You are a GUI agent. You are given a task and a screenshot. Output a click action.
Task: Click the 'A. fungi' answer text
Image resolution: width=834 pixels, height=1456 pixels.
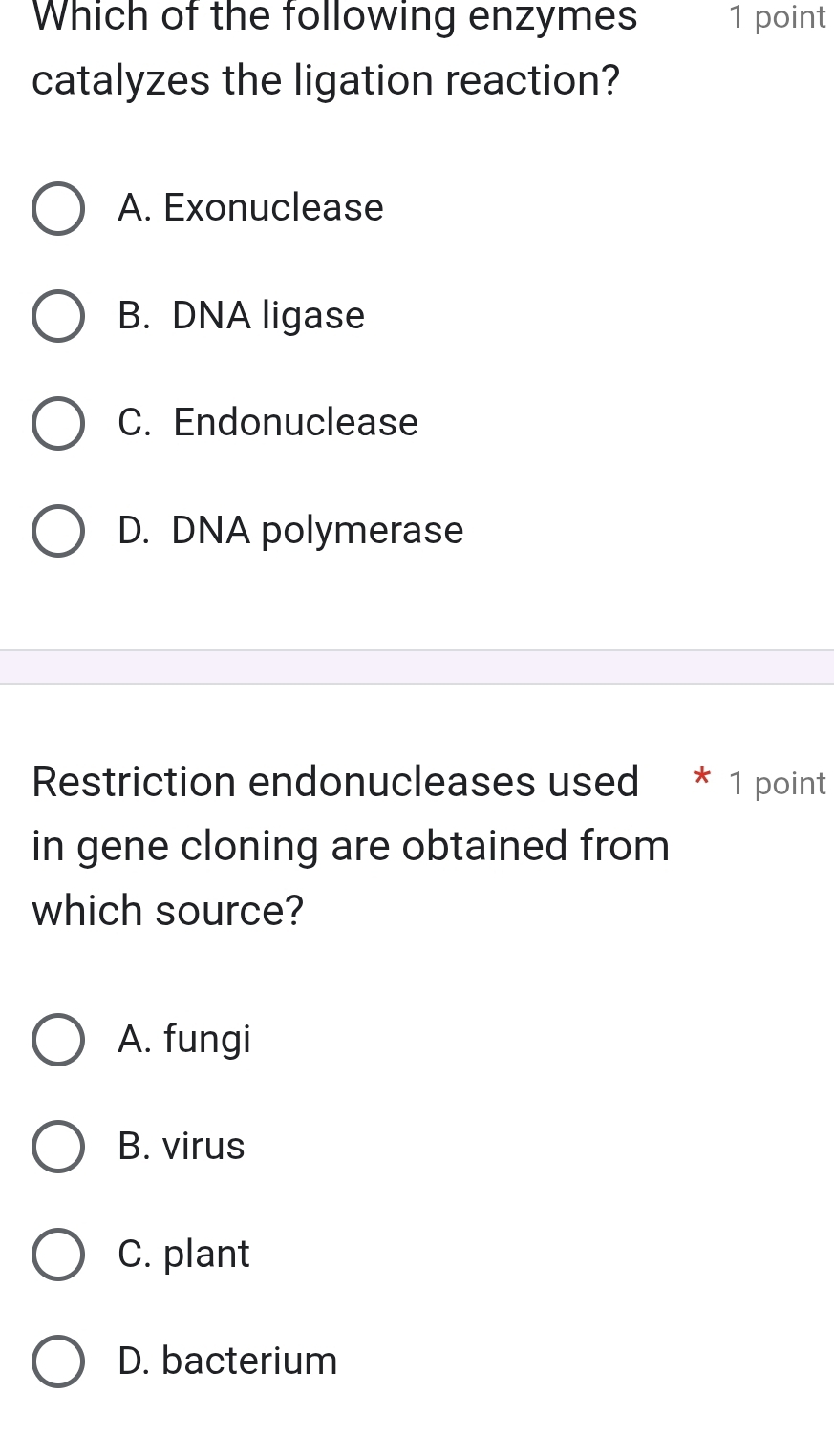[184, 1039]
